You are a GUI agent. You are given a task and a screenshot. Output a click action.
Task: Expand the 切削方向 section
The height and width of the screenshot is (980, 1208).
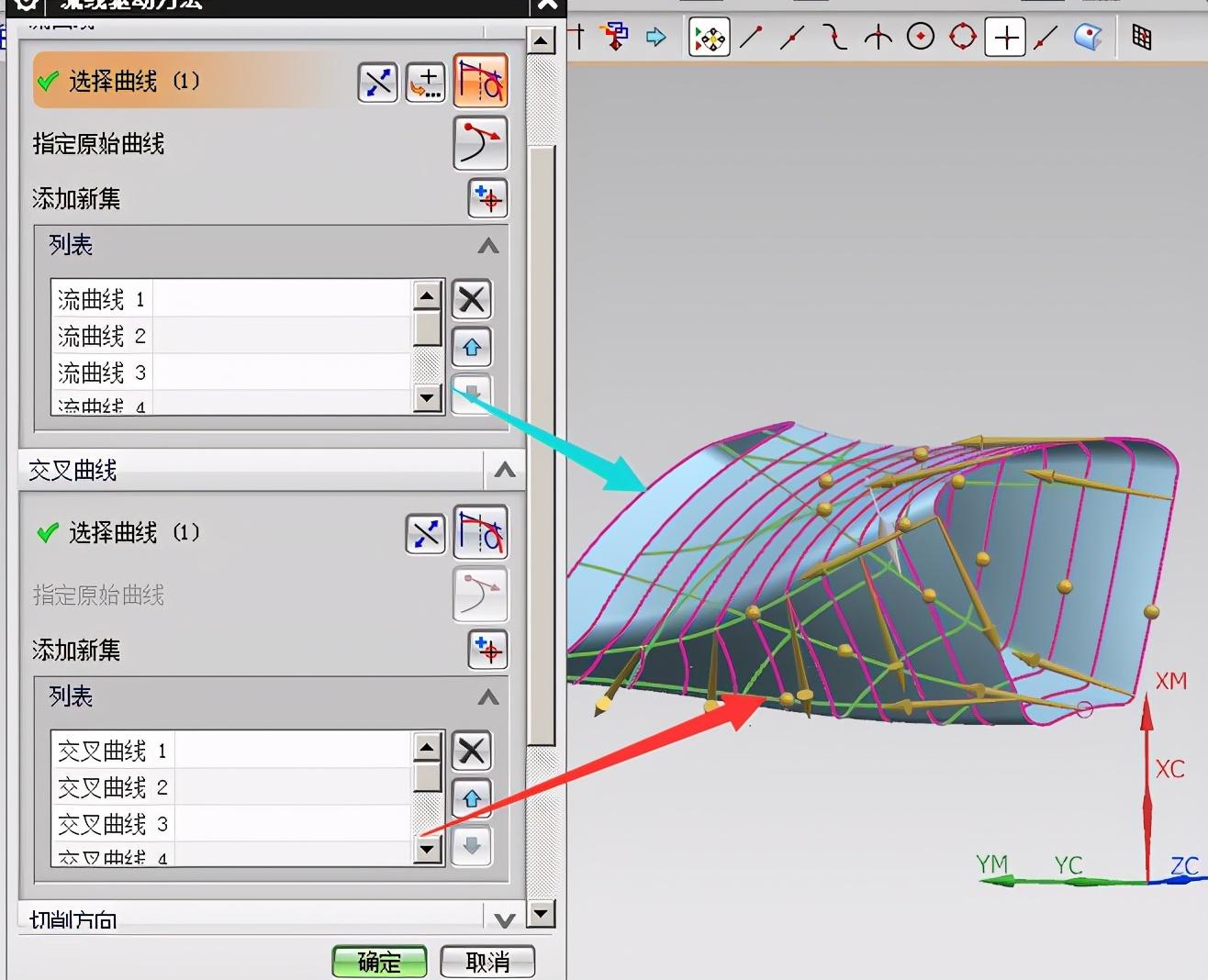504,919
